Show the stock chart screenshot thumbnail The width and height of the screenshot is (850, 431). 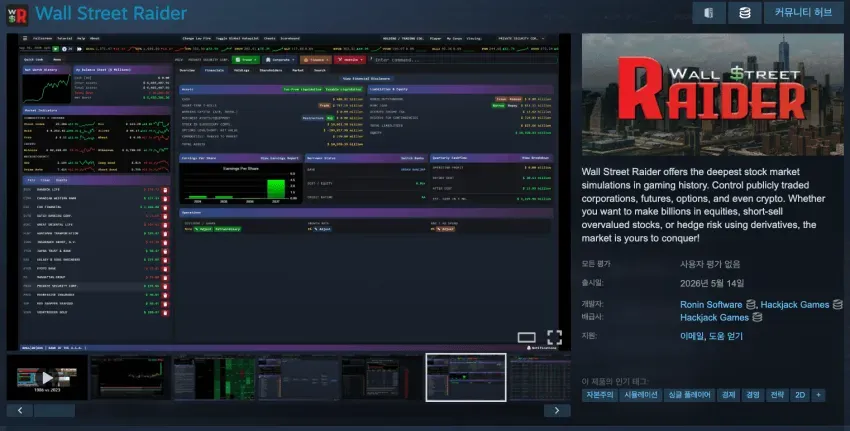click(130, 377)
